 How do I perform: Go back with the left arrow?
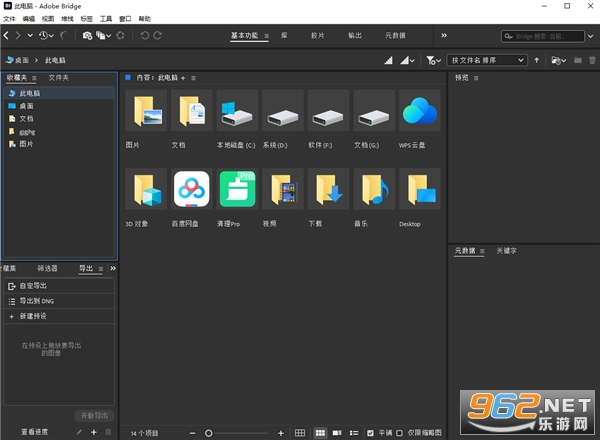click(6, 36)
